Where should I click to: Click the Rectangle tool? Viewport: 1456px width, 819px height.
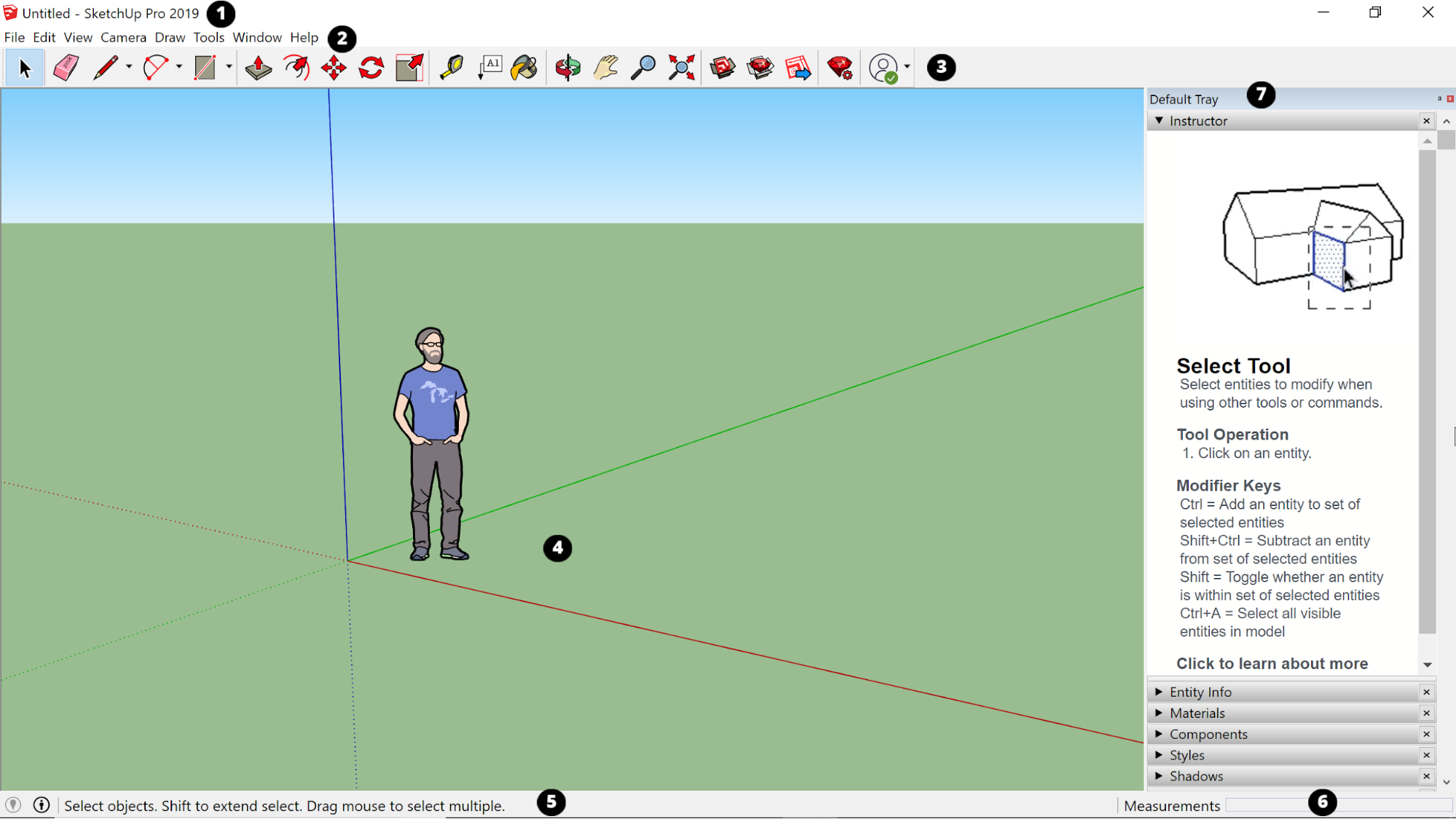click(205, 67)
